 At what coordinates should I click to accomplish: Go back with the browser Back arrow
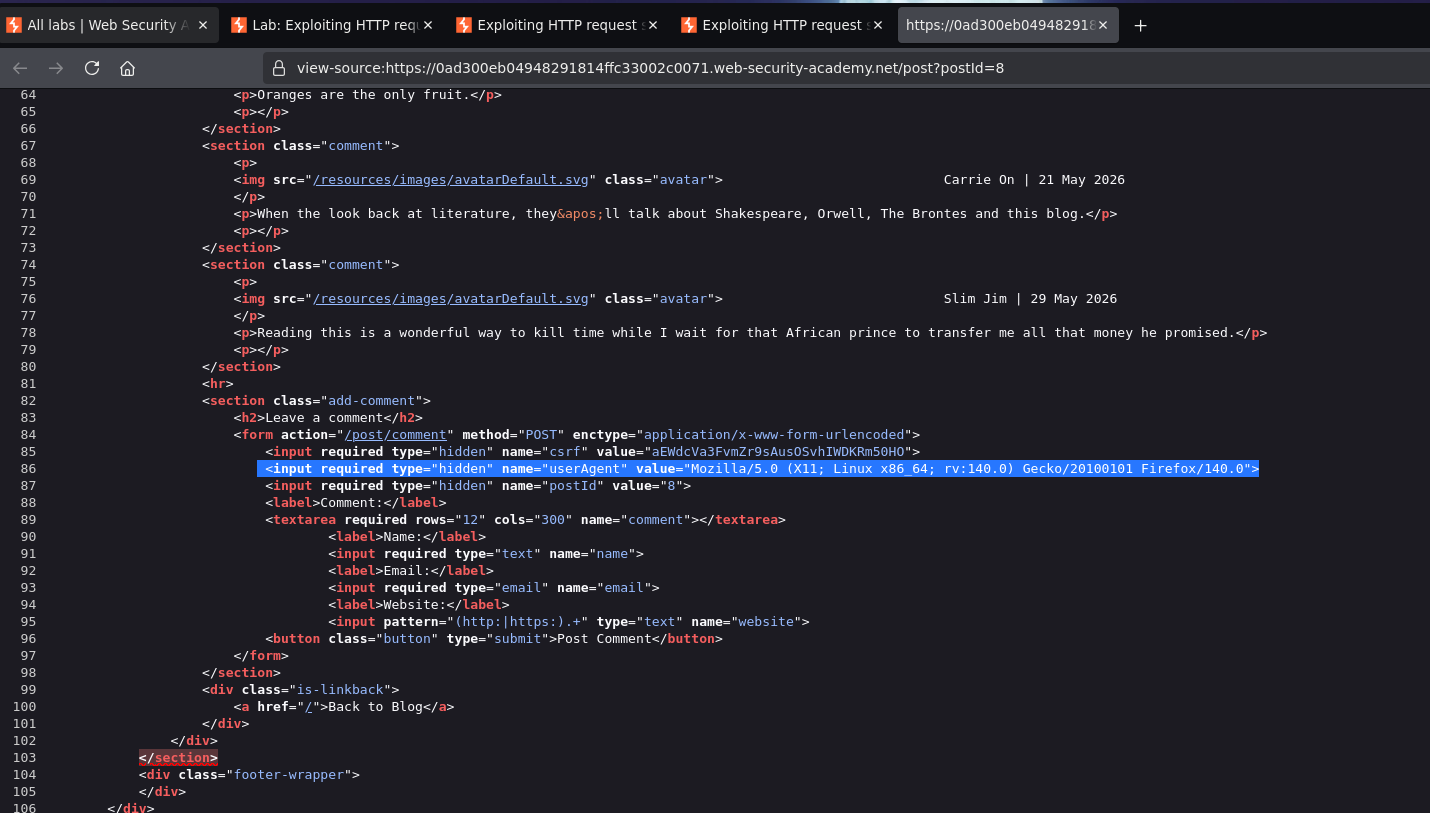pos(20,68)
